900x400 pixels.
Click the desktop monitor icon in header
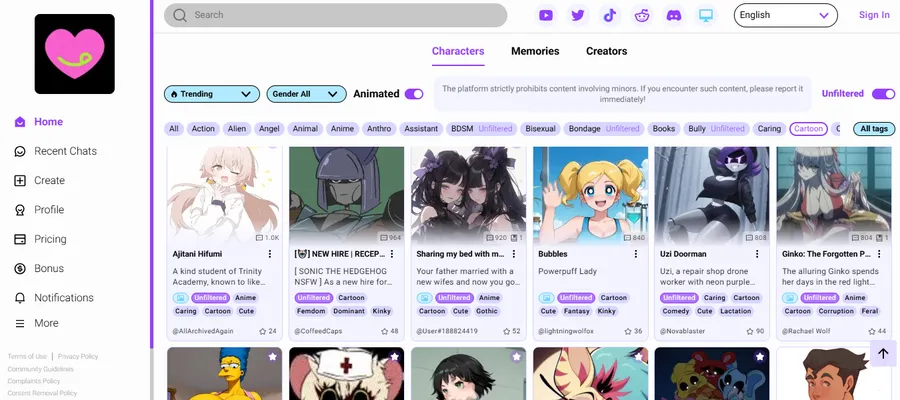tap(705, 15)
